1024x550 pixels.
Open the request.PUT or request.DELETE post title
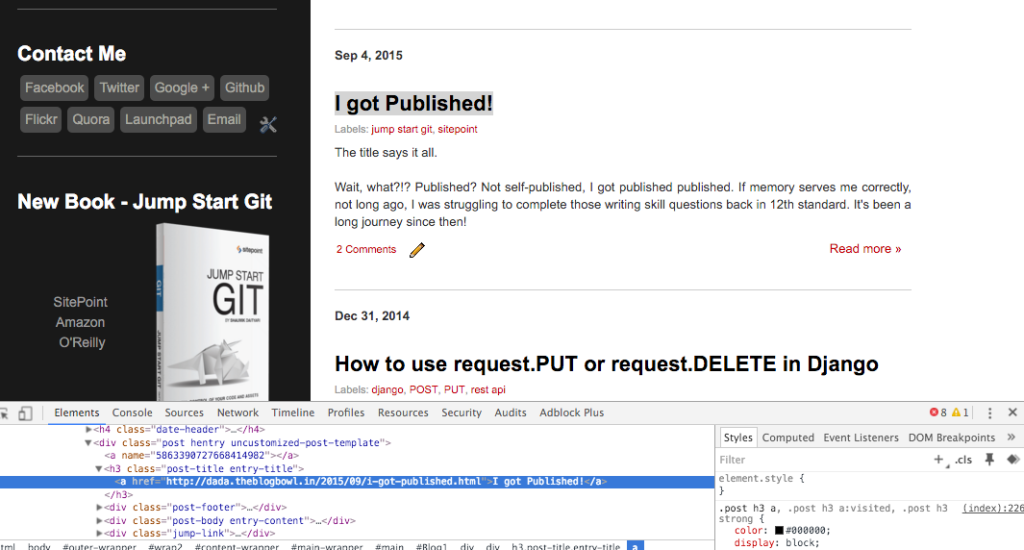pyautogui.click(x=606, y=364)
